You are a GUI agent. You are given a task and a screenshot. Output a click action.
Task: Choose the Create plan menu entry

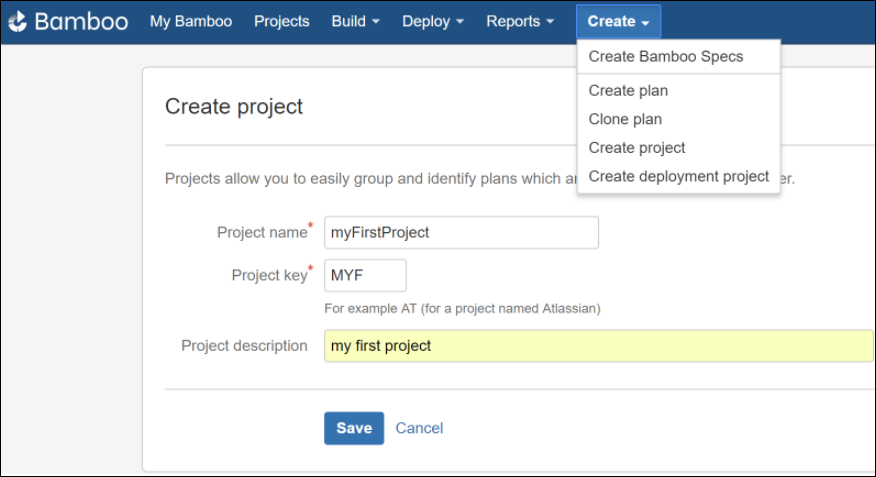point(628,90)
